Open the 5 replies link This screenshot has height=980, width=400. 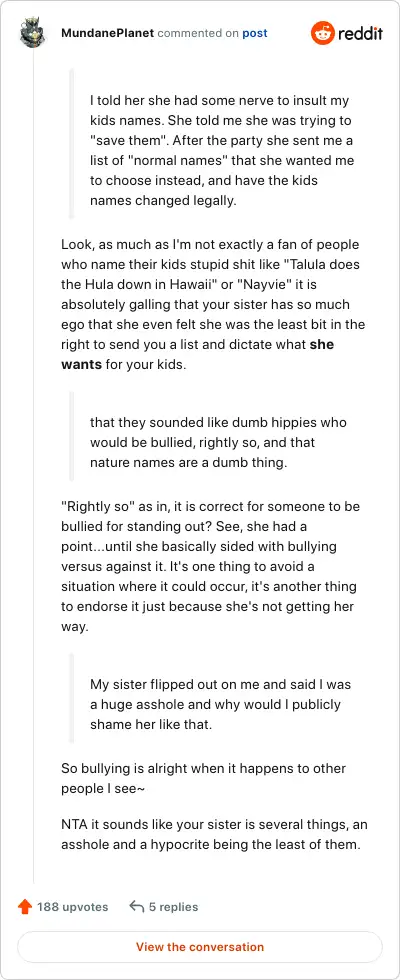coord(173,907)
